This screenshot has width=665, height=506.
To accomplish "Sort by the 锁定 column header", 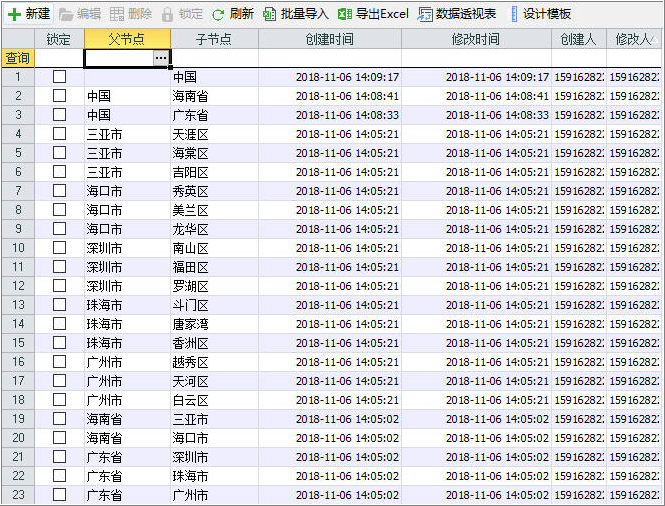I will [x=59, y=39].
